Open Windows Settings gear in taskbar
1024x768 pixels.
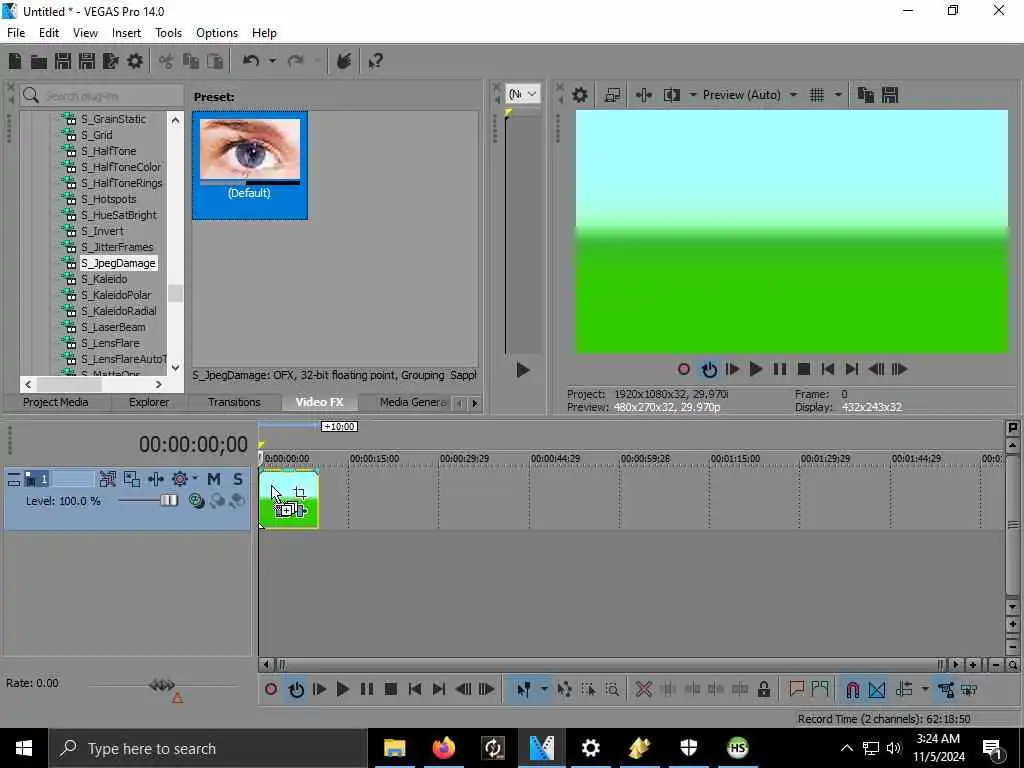click(590, 748)
